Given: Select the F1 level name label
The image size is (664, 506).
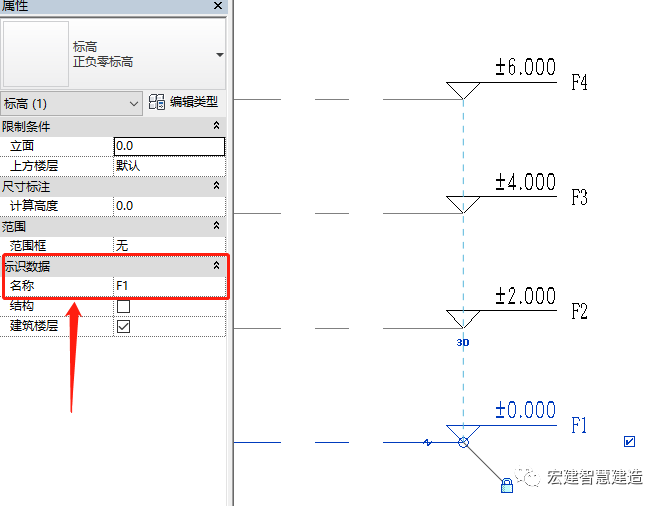Looking at the screenshot, I should tap(579, 425).
